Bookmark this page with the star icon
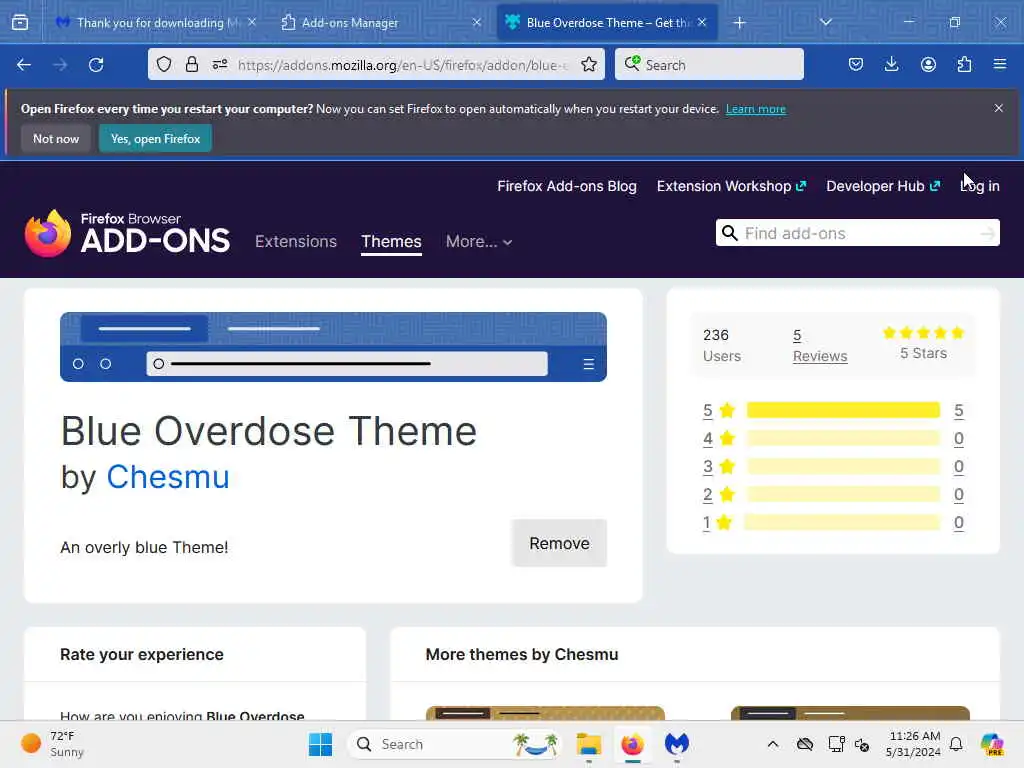Screen dimensions: 1024x768 click(x=589, y=64)
